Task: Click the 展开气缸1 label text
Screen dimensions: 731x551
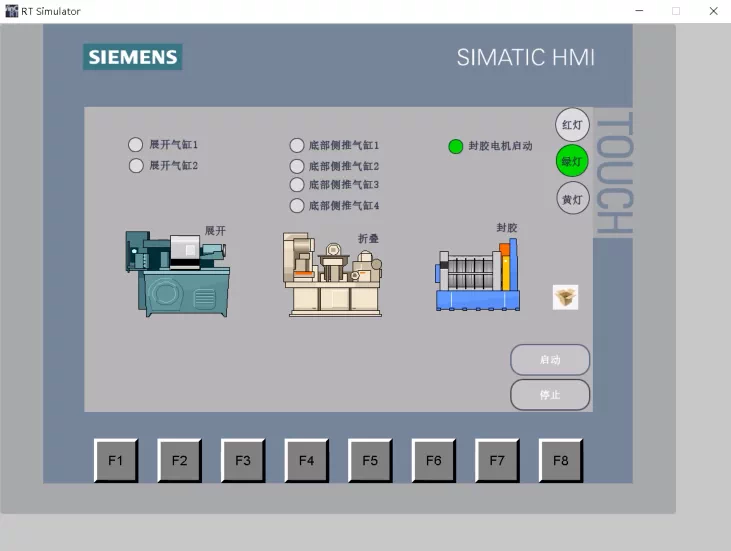Action: 173,145
